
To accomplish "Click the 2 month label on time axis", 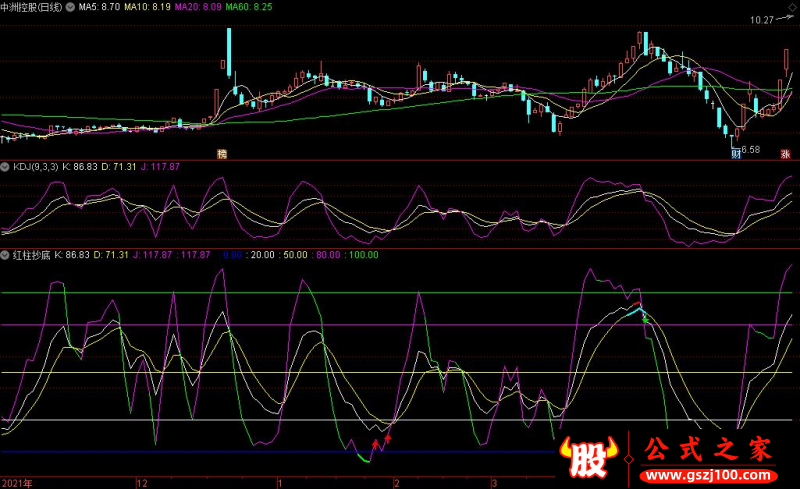I will coord(396,483).
